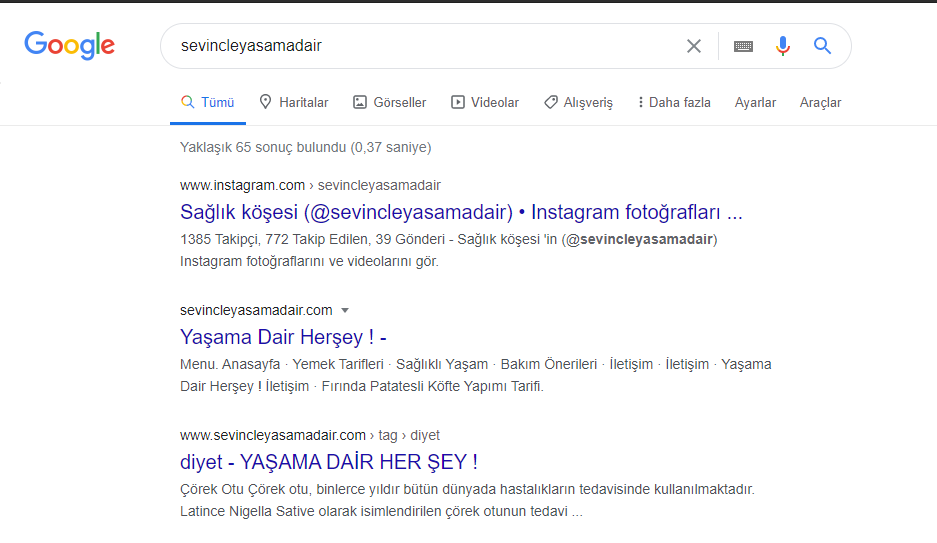Image resolution: width=937 pixels, height=543 pixels.
Task: Click the 'Fırında Patatesli Köfte Yapımı Tarifi' snippet text
Action: pos(432,386)
